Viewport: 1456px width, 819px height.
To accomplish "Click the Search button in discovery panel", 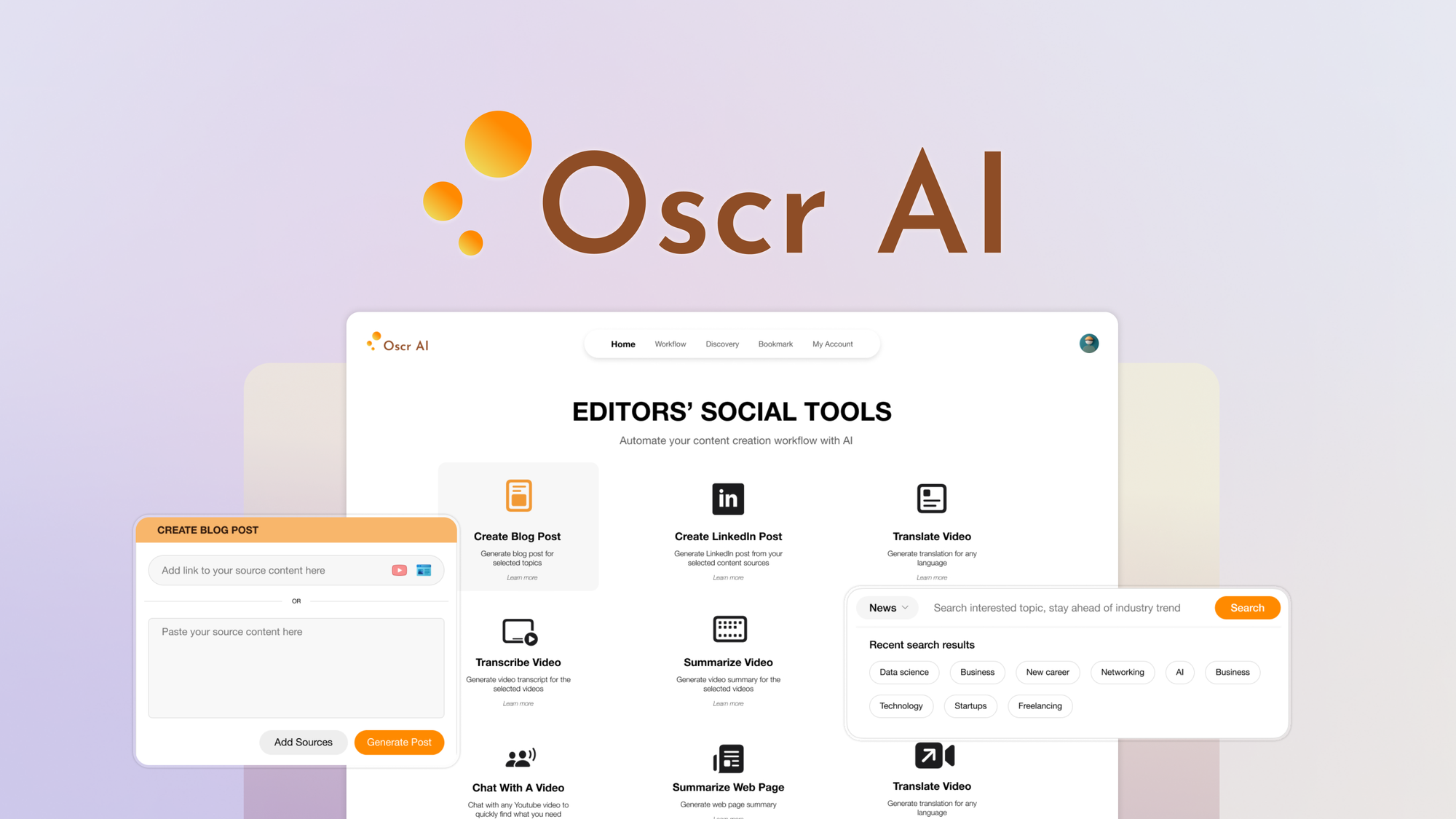I will [x=1247, y=607].
